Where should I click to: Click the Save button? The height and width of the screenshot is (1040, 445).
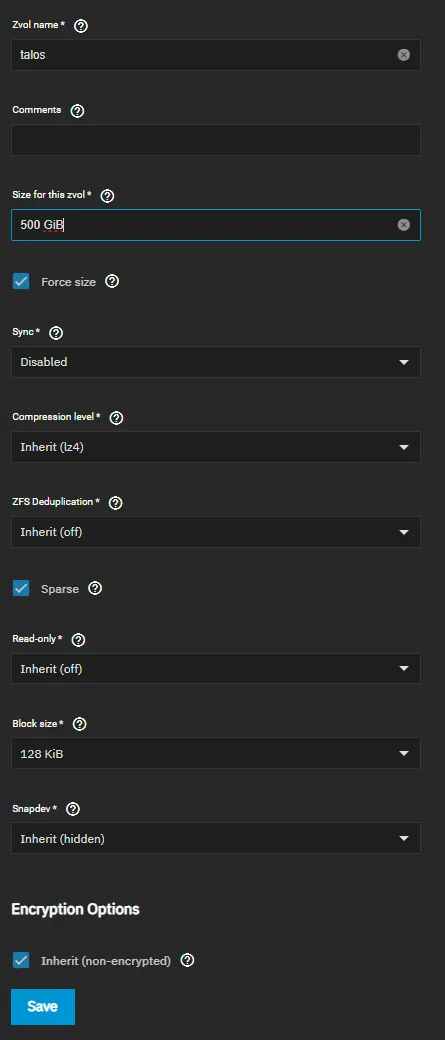tap(42, 1006)
